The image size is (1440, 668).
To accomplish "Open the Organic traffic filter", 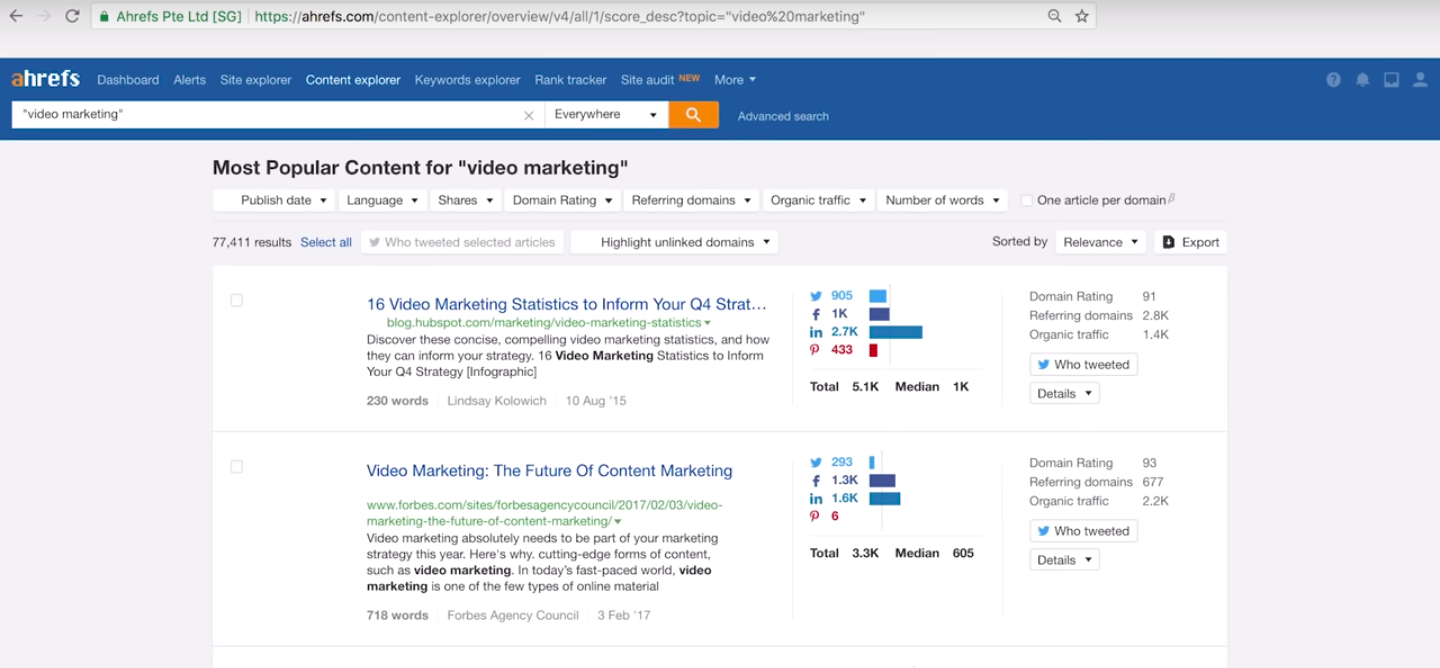I will coord(817,200).
